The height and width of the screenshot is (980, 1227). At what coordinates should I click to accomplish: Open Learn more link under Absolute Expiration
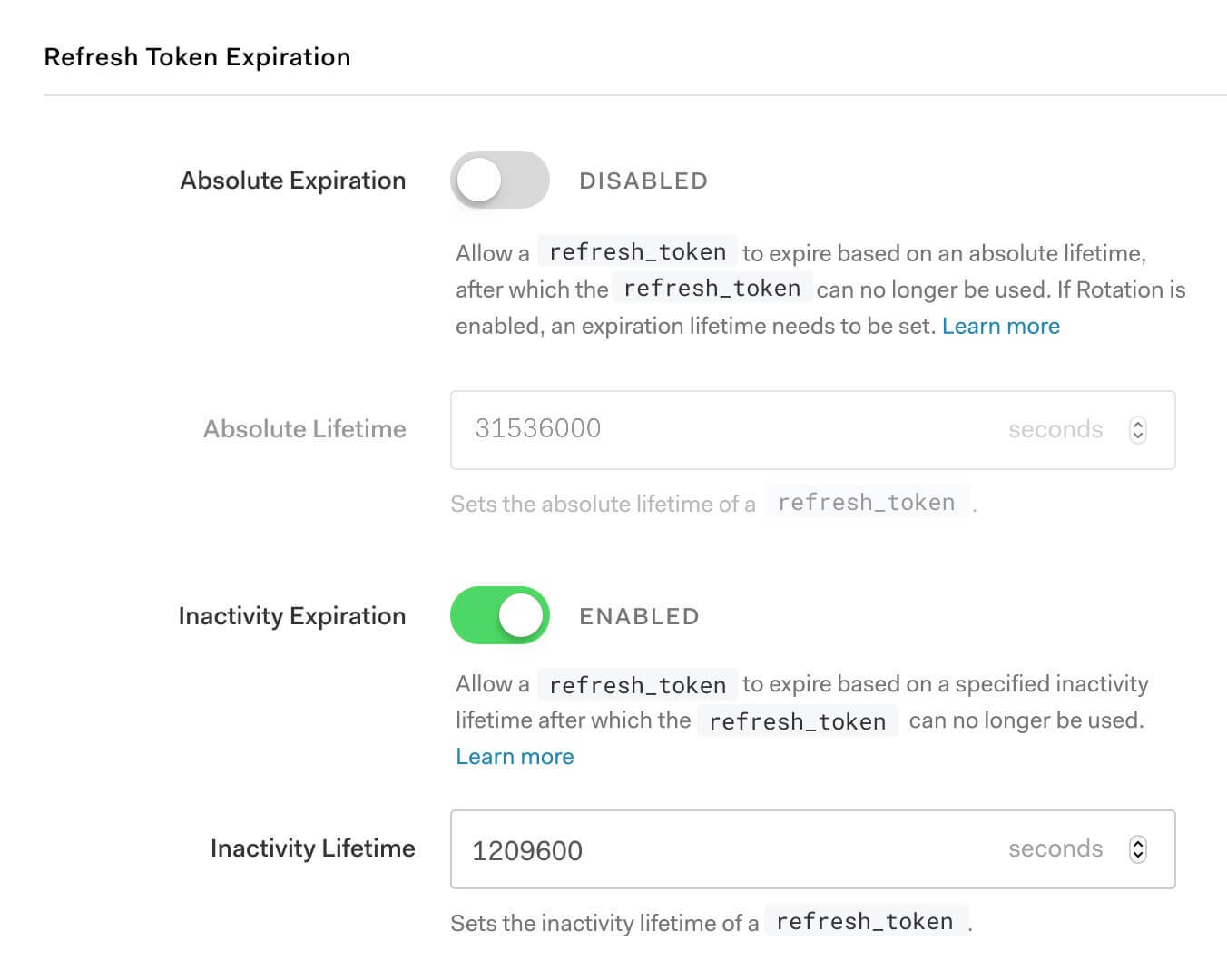1000,326
